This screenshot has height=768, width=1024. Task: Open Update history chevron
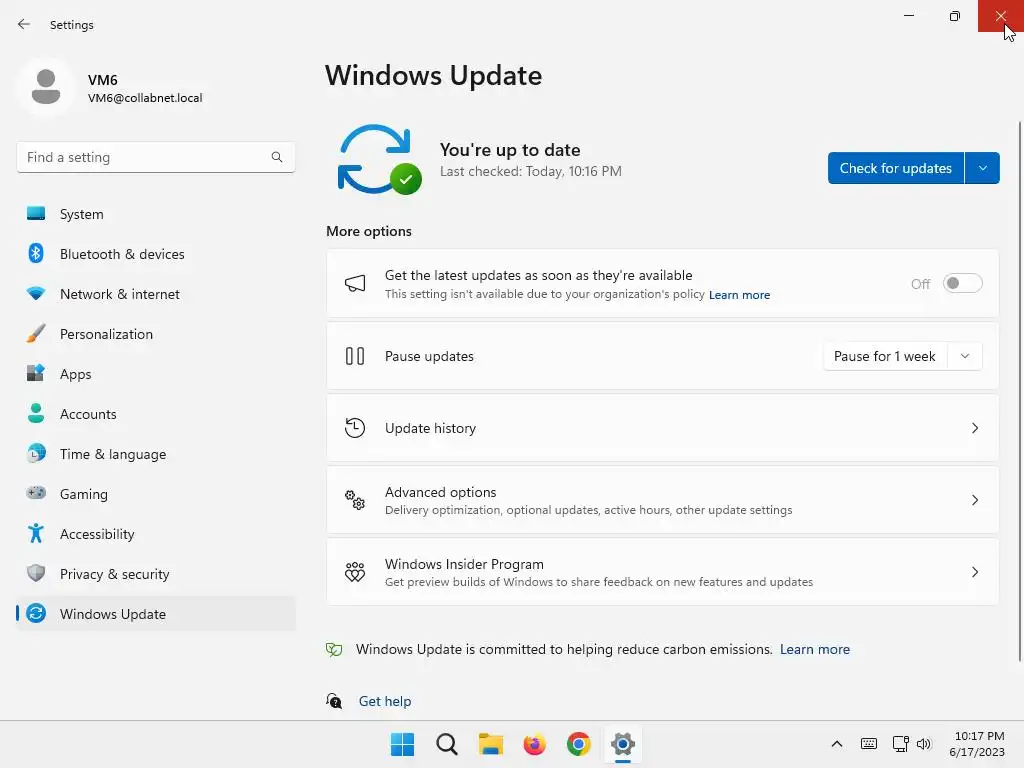[974, 428]
